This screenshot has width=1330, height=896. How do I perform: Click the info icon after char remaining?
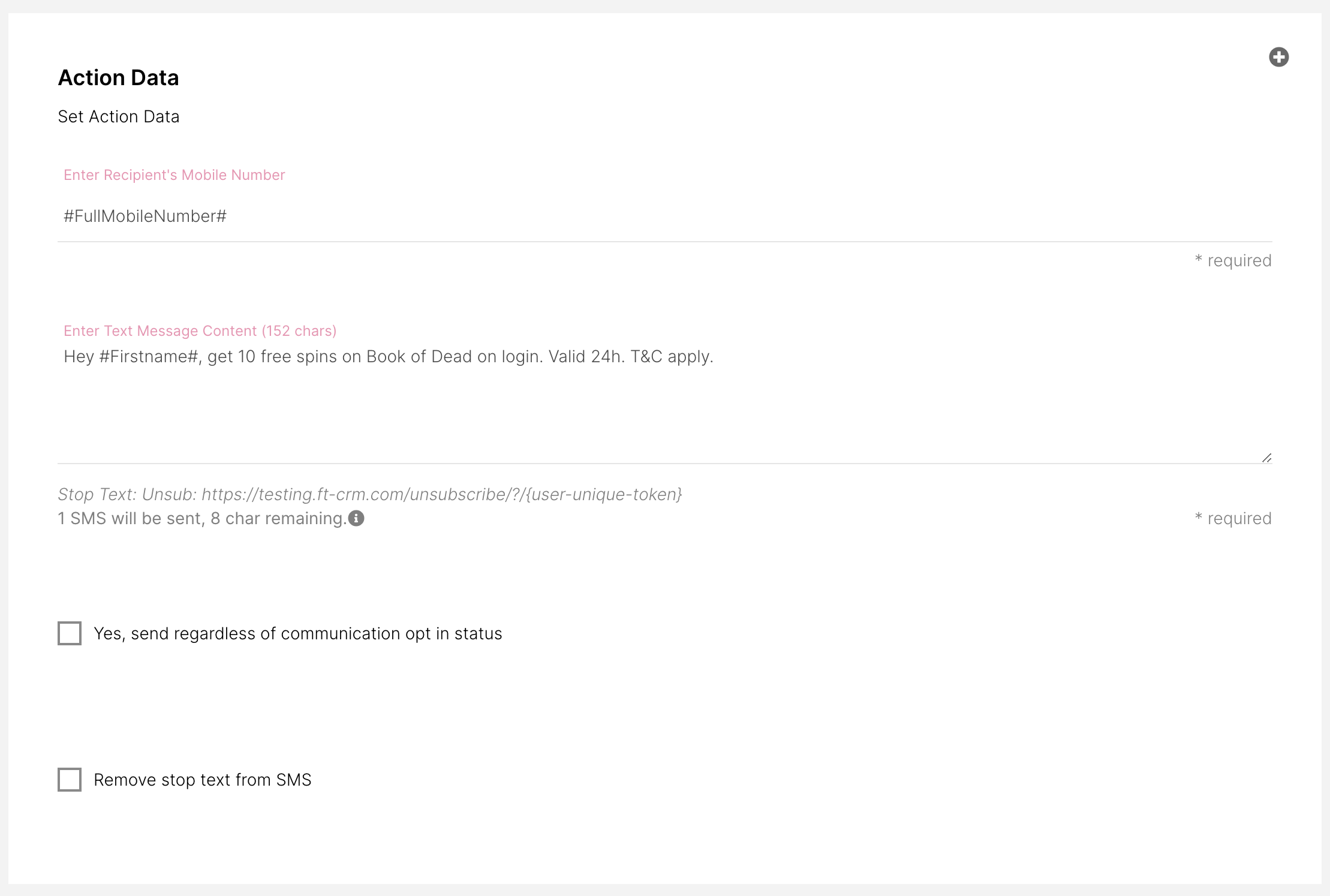pos(356,518)
